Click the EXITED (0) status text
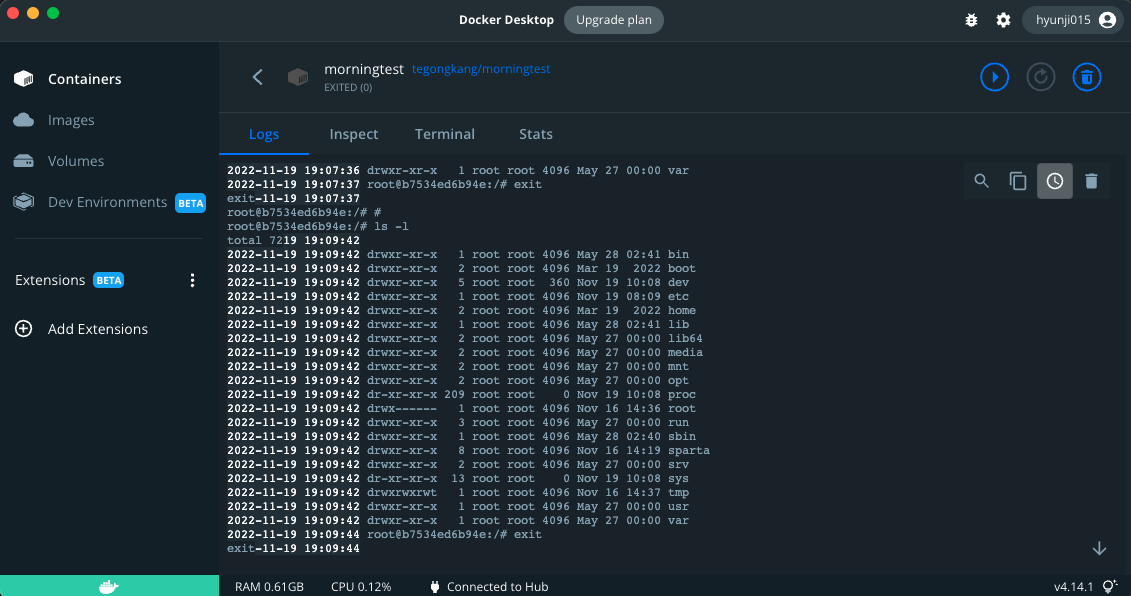This screenshot has height=596, width=1131. coord(348,87)
